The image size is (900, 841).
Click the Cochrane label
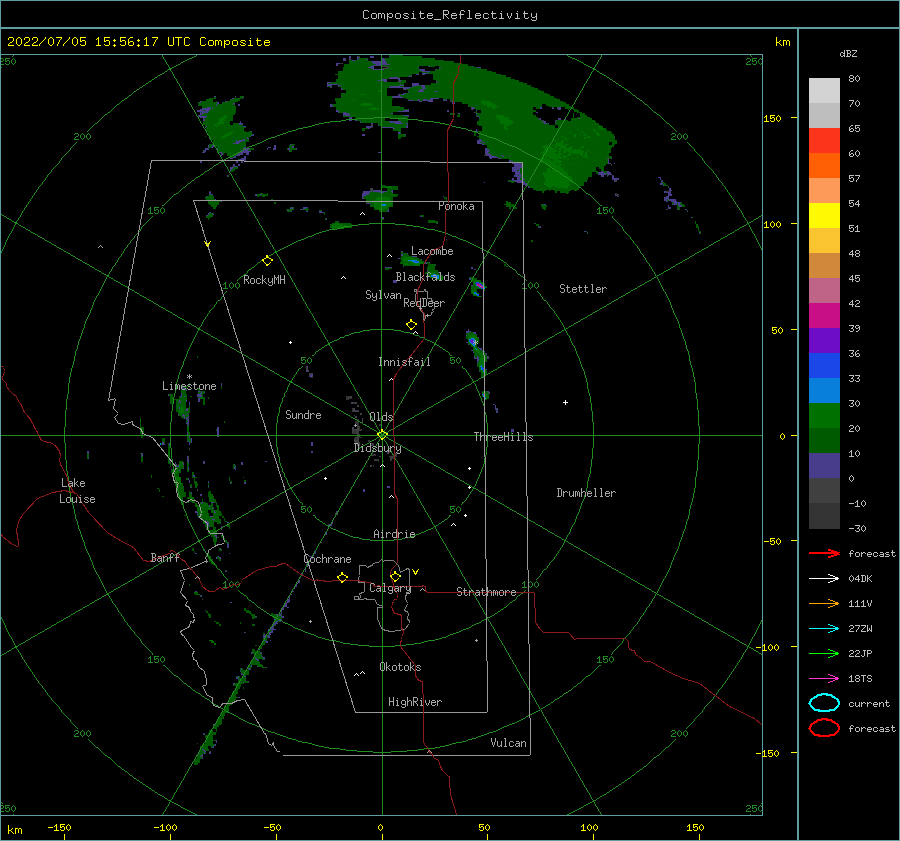327,559
